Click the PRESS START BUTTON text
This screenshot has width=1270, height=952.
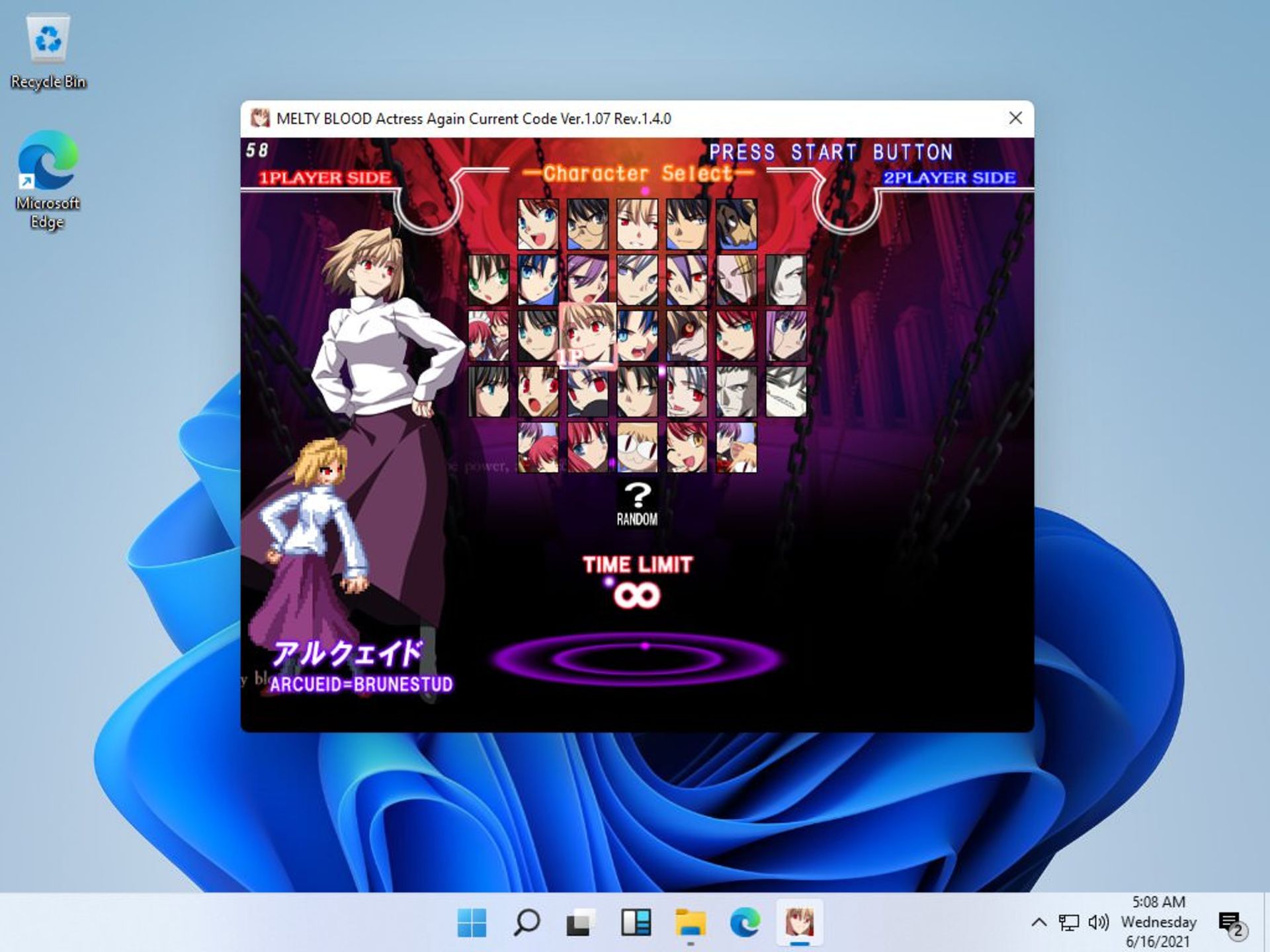831,153
